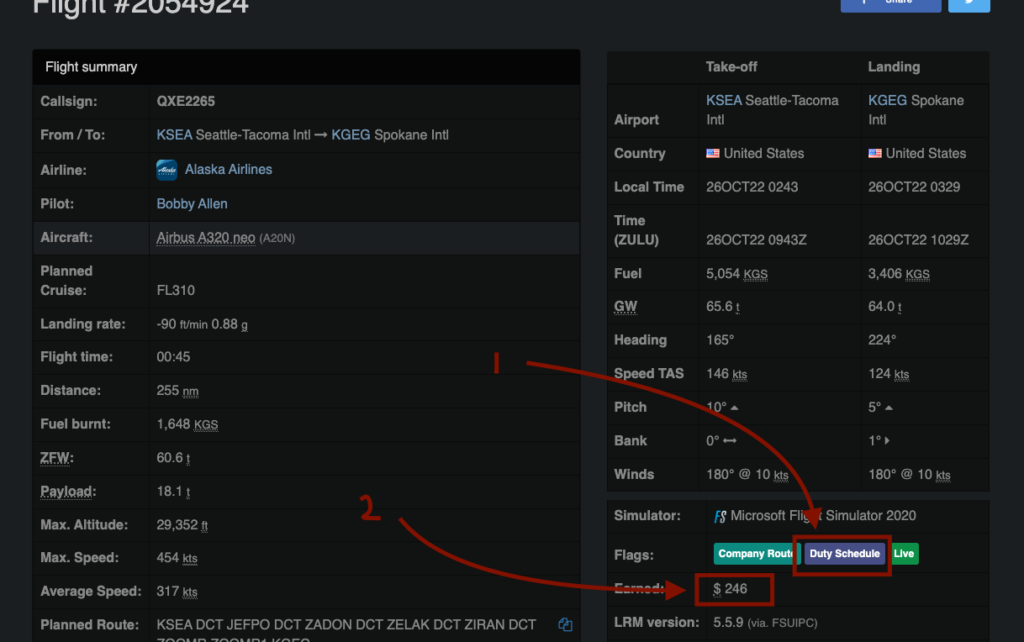Click the earned $ 246 amount

[730, 589]
